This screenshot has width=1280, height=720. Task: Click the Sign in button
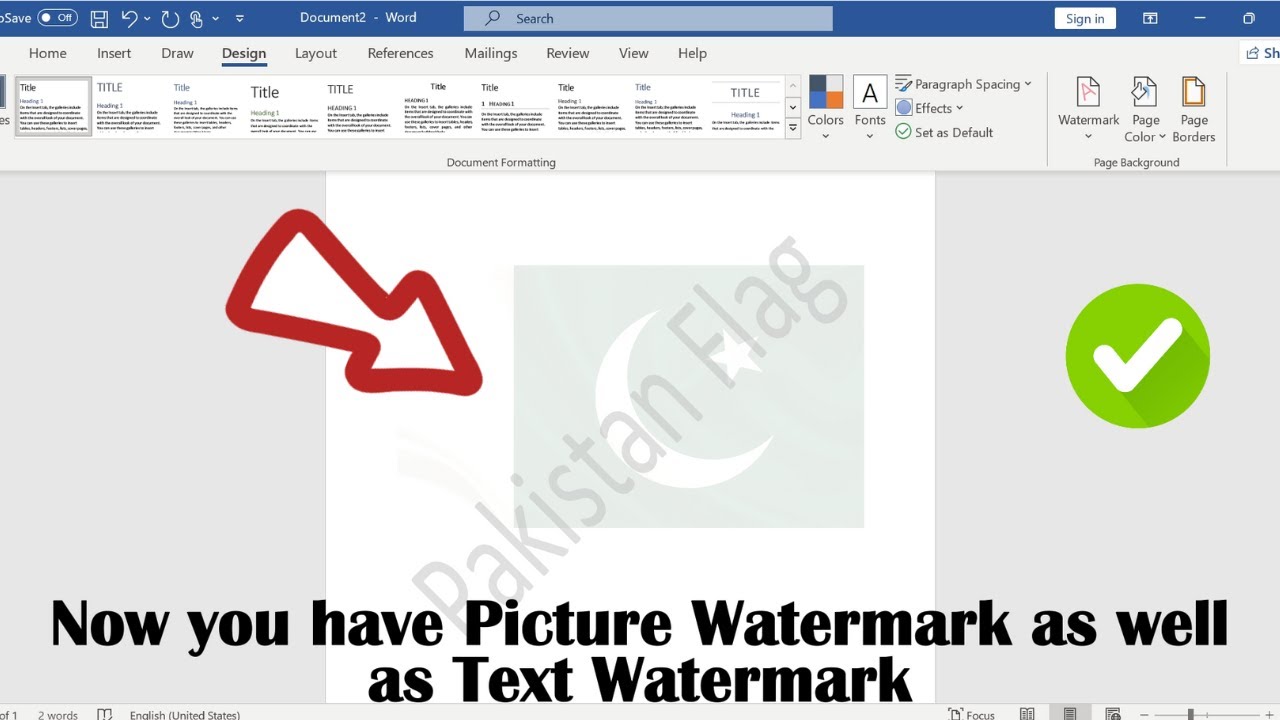click(1085, 18)
